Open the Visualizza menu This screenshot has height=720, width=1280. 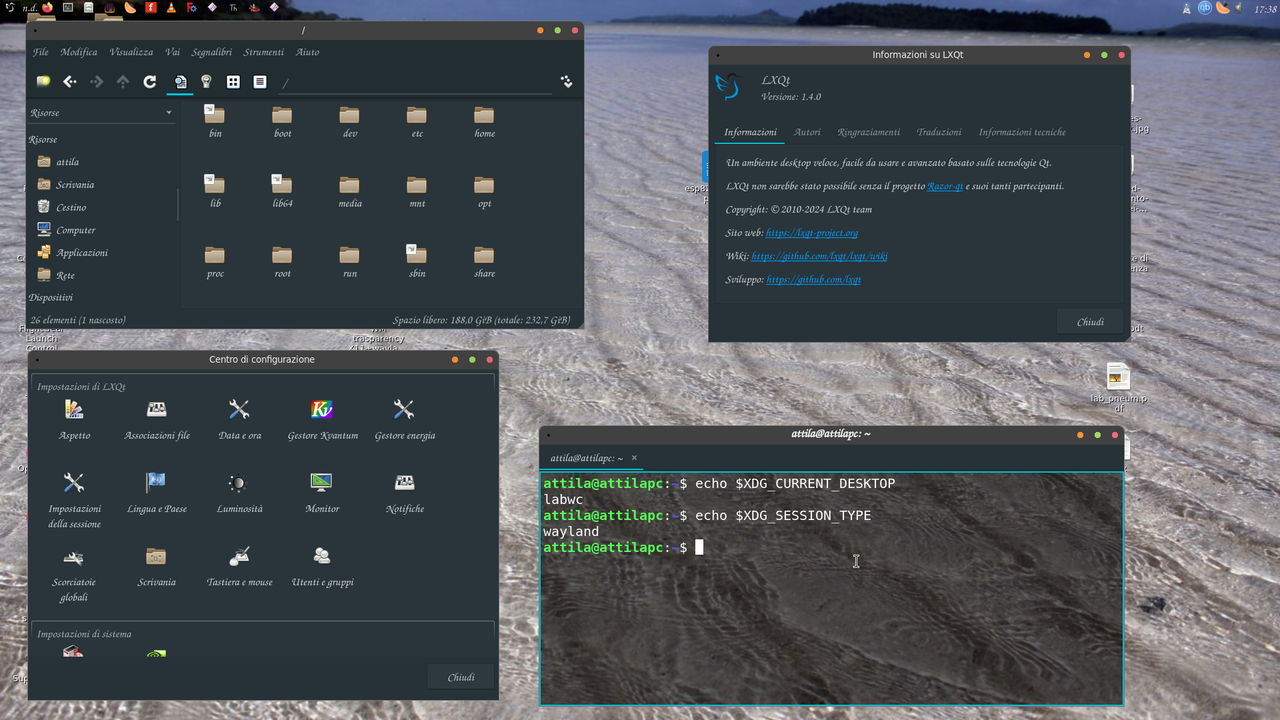tap(131, 52)
